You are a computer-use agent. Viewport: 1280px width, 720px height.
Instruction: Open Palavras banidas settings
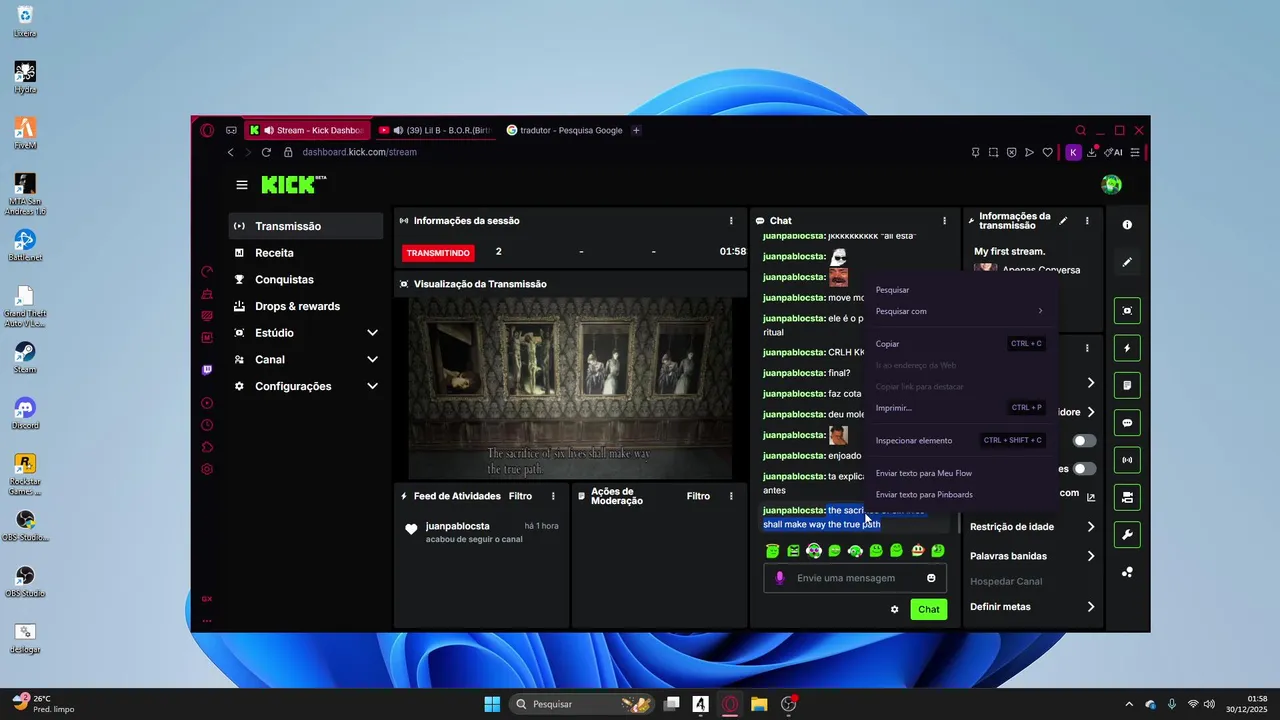(x=1032, y=556)
